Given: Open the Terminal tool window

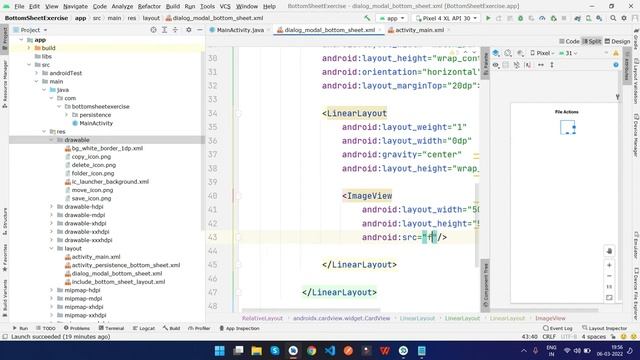Looking at the screenshot, I should (111, 328).
